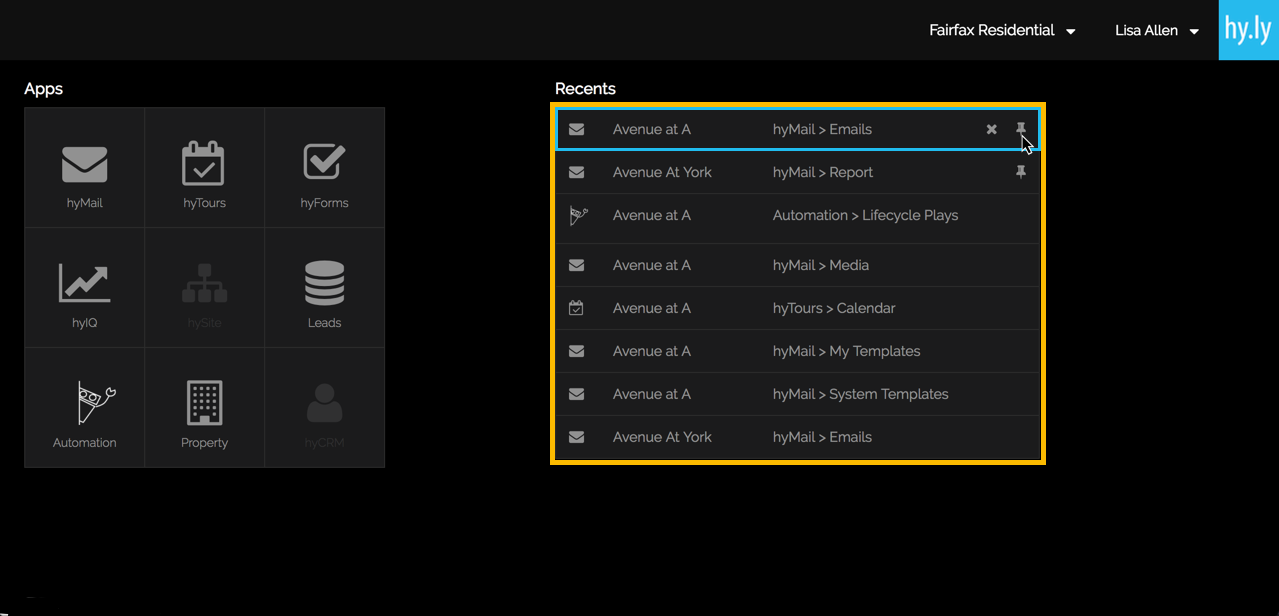The image size is (1279, 616).
Task: Open the Lisa Allen user menu
Action: (x=1157, y=30)
